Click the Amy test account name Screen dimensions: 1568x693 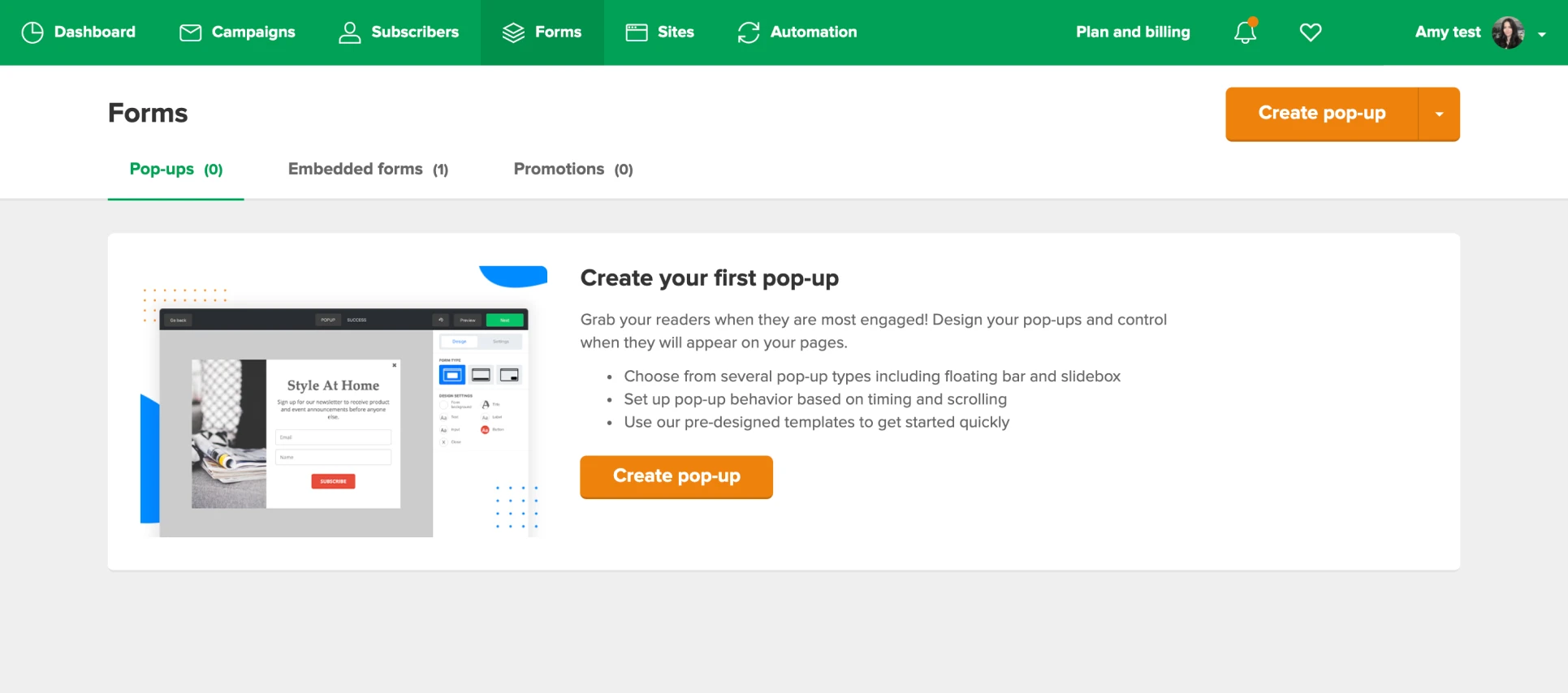tap(1447, 32)
